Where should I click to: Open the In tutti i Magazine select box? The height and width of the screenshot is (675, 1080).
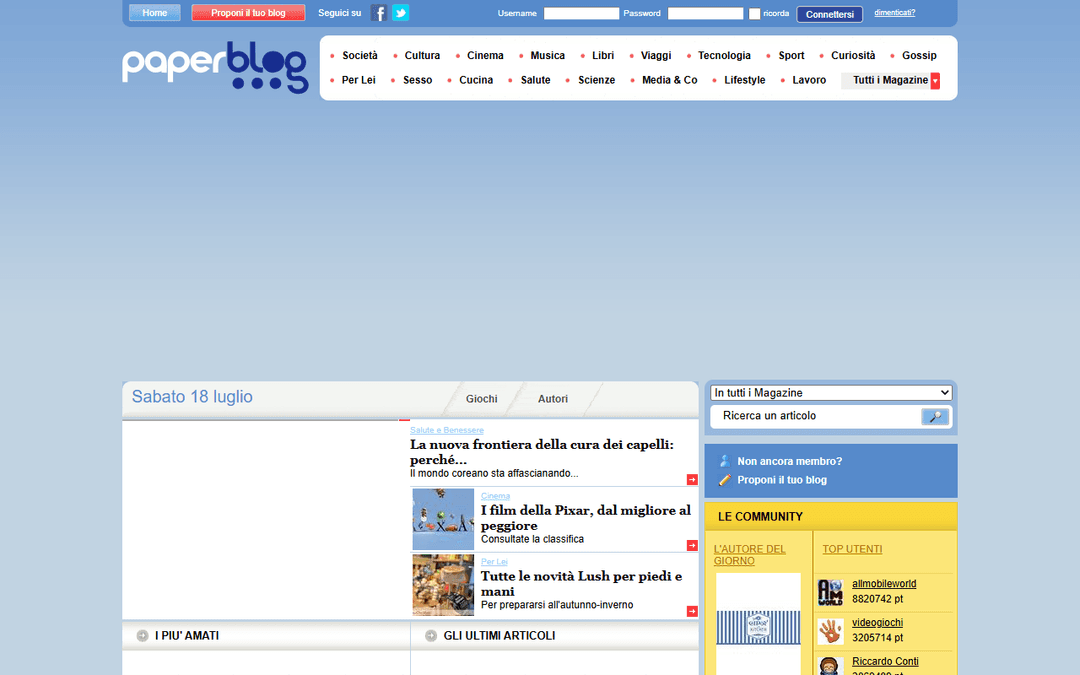point(831,393)
